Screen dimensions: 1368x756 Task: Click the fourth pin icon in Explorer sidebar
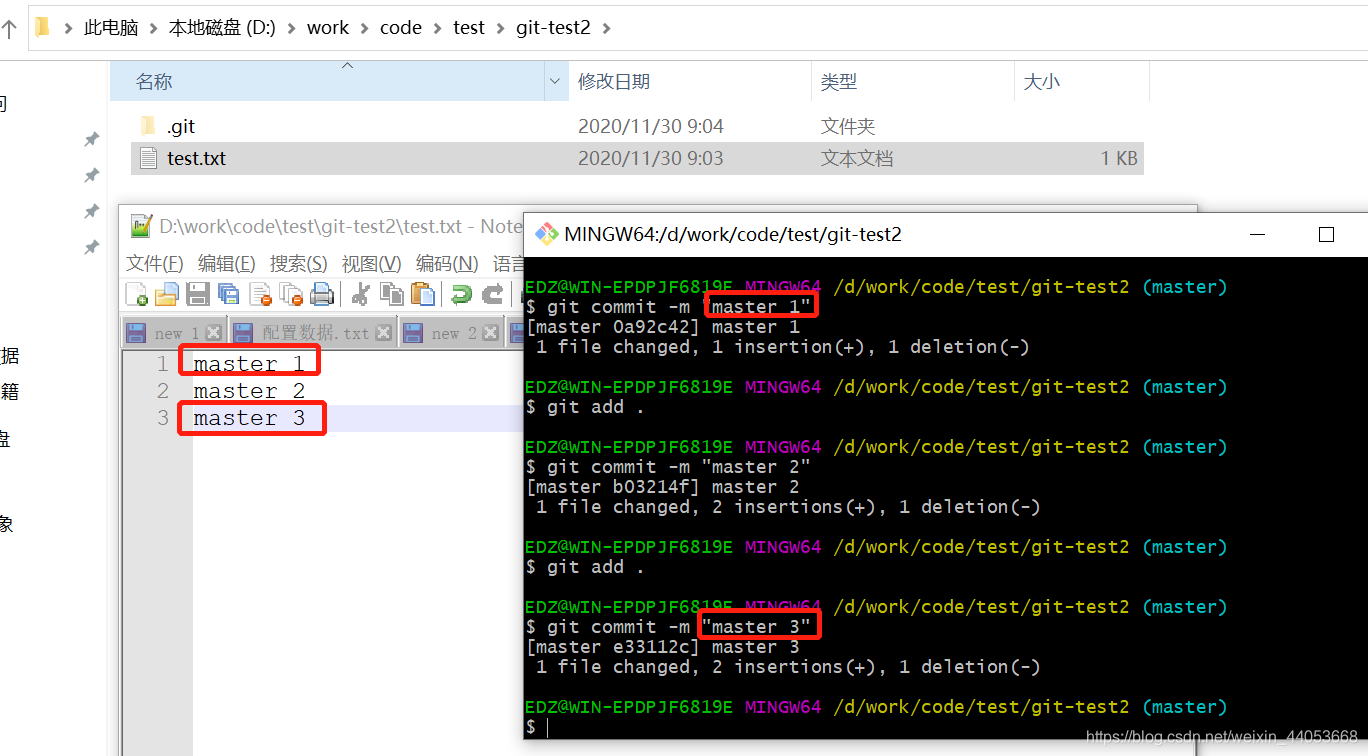click(91, 246)
